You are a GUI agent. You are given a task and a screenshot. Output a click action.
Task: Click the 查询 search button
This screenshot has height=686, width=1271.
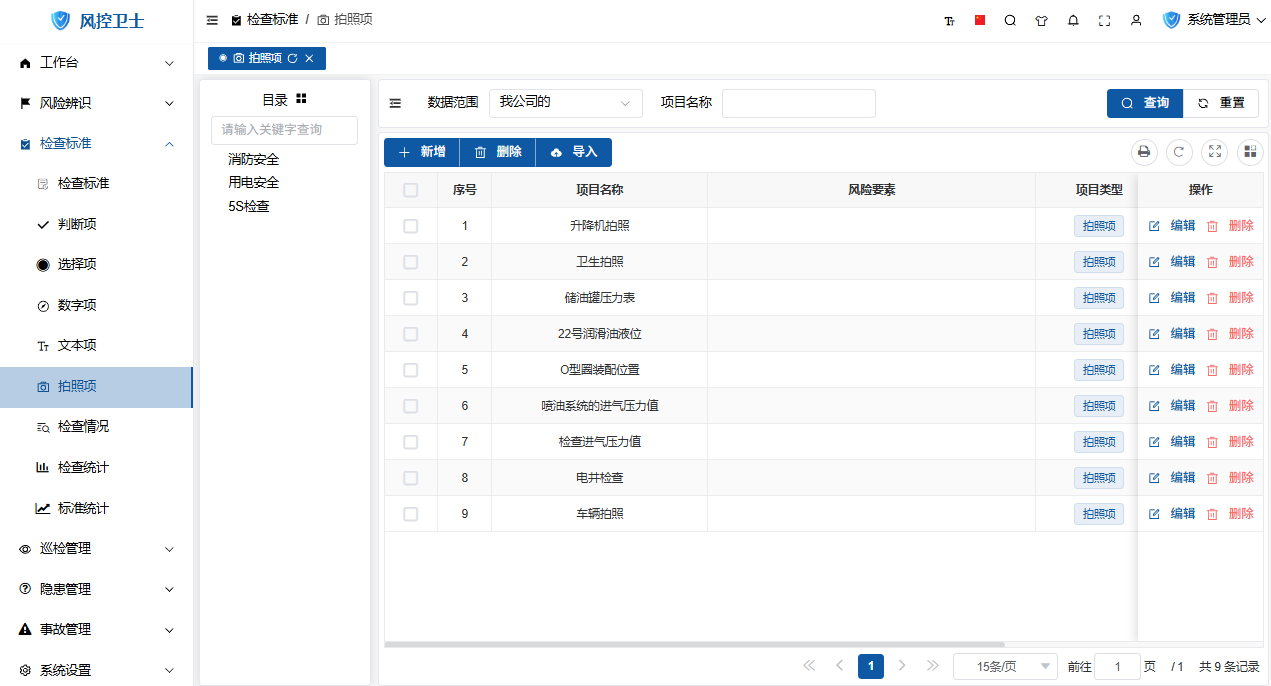pos(1144,103)
